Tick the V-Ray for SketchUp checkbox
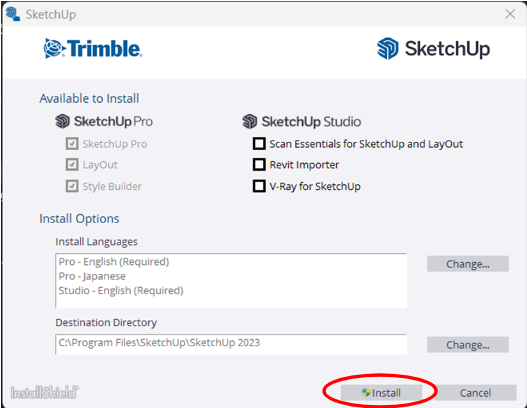This screenshot has height=408, width=527. [x=259, y=186]
